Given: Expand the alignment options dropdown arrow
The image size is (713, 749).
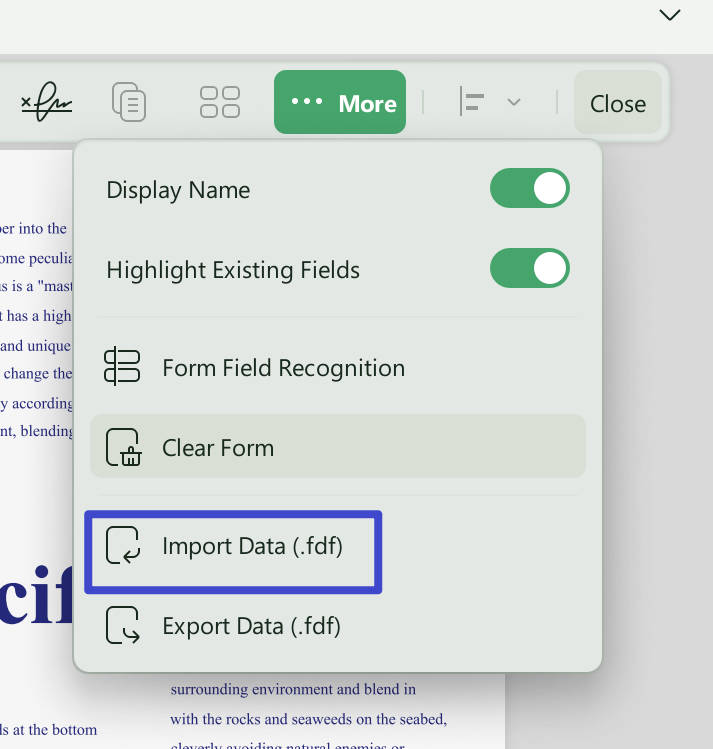Looking at the screenshot, I should pyautogui.click(x=514, y=102).
